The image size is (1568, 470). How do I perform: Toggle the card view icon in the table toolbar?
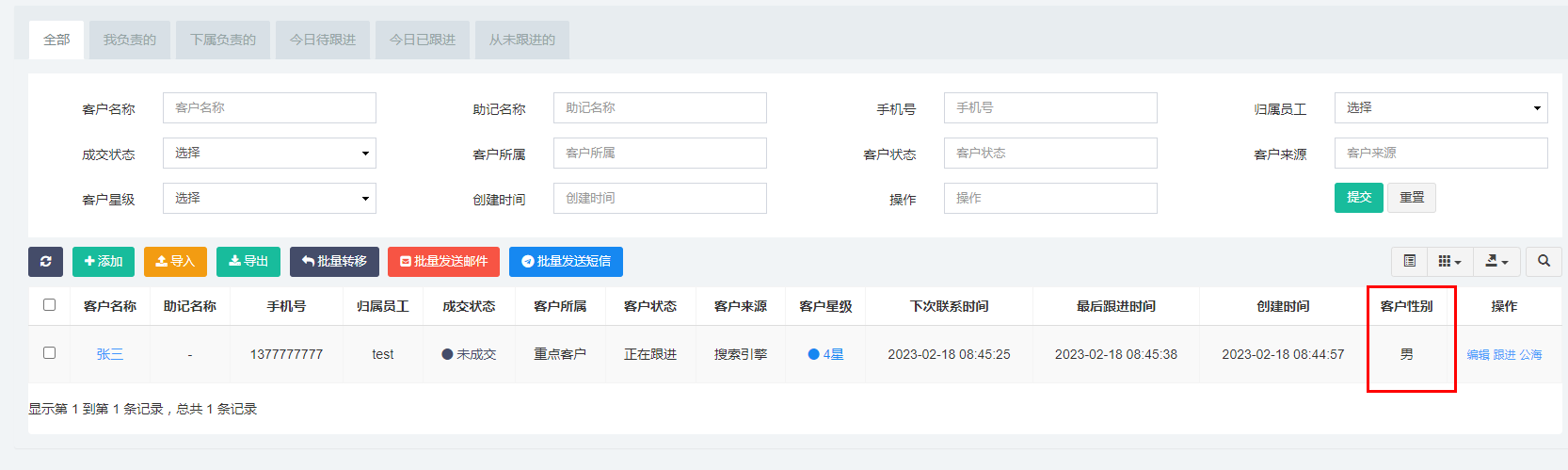(1409, 261)
